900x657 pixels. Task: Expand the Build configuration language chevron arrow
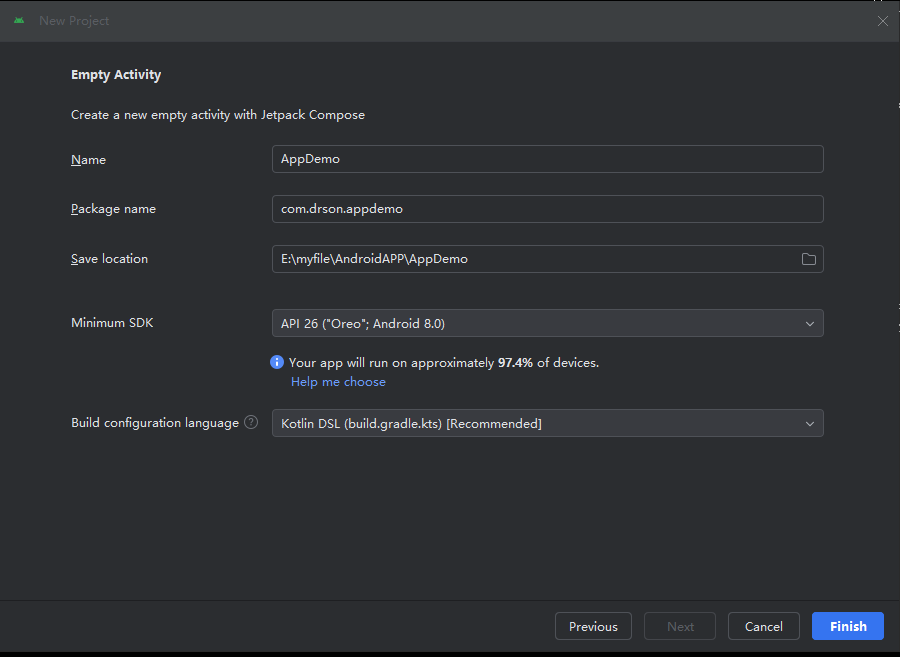809,423
